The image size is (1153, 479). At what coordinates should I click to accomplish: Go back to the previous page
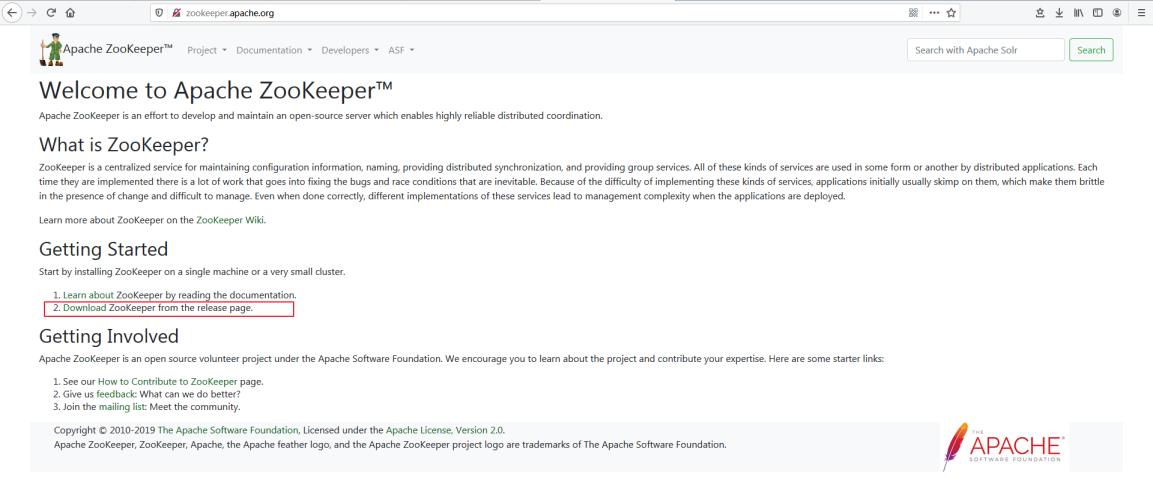(x=12, y=13)
